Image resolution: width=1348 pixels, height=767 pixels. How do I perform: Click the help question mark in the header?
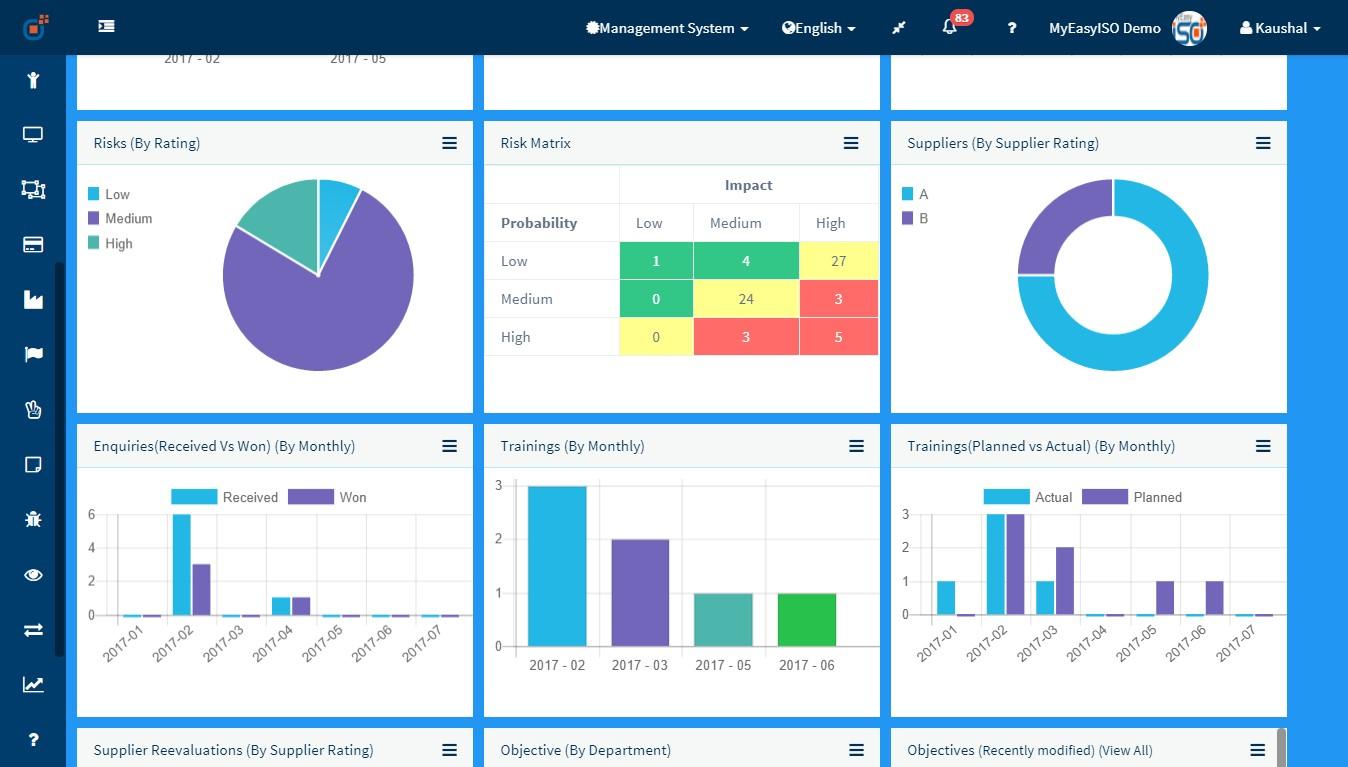1012,28
